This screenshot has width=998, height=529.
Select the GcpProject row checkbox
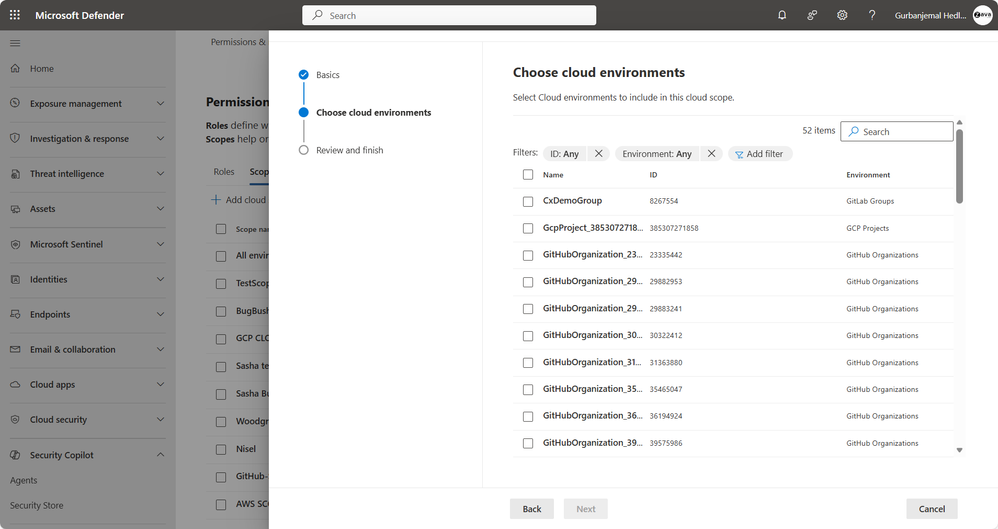pos(528,228)
